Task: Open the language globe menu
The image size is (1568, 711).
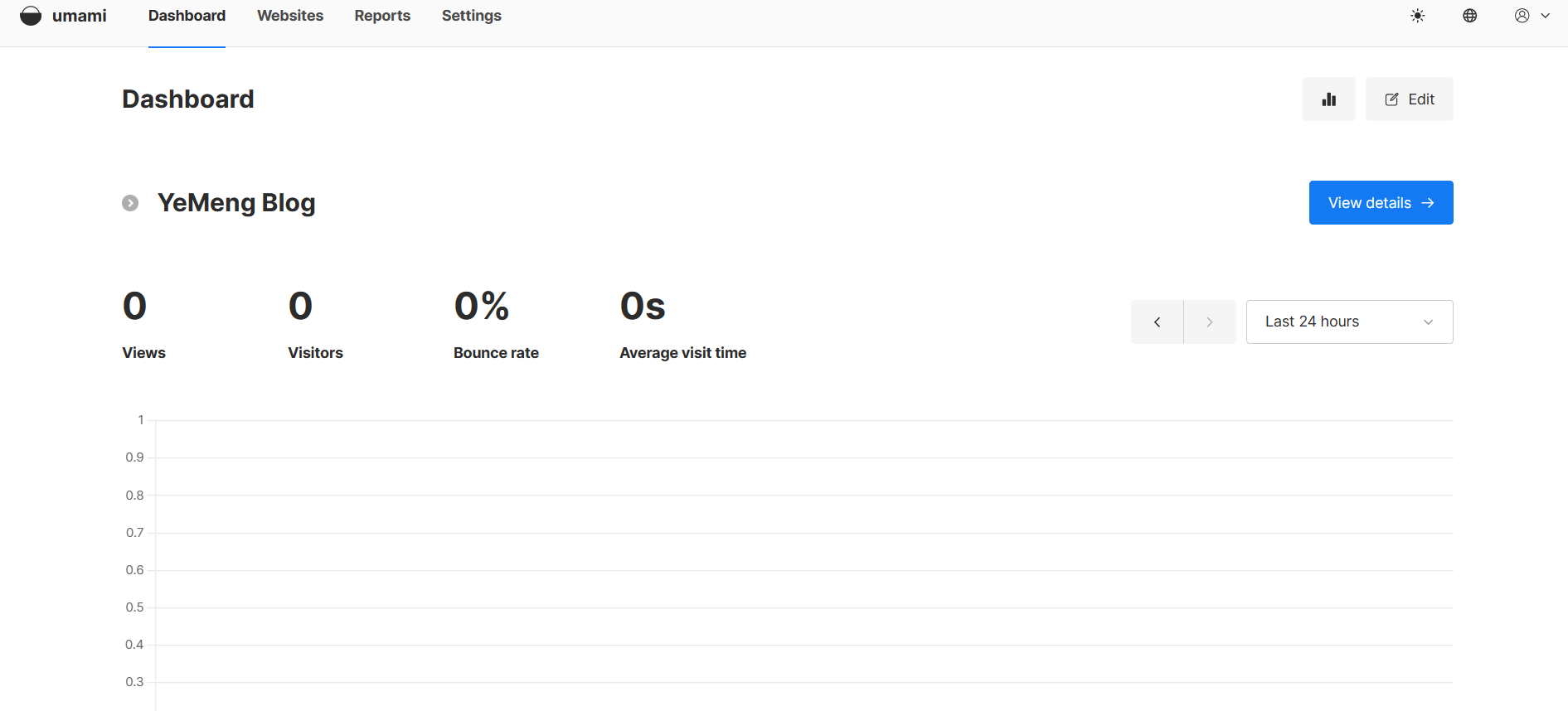Action: [x=1469, y=16]
